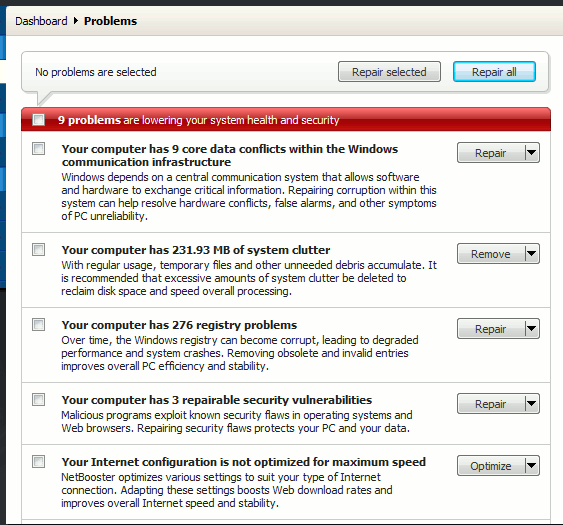Repair the core data conflicts
Image resolution: width=563 pixels, height=525 pixels.
click(491, 153)
